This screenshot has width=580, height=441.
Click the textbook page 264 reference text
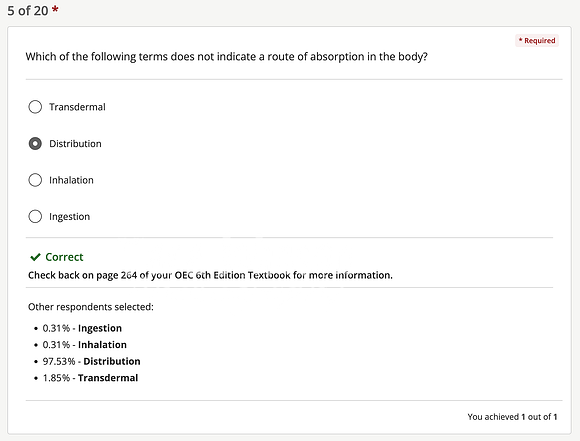click(210, 275)
